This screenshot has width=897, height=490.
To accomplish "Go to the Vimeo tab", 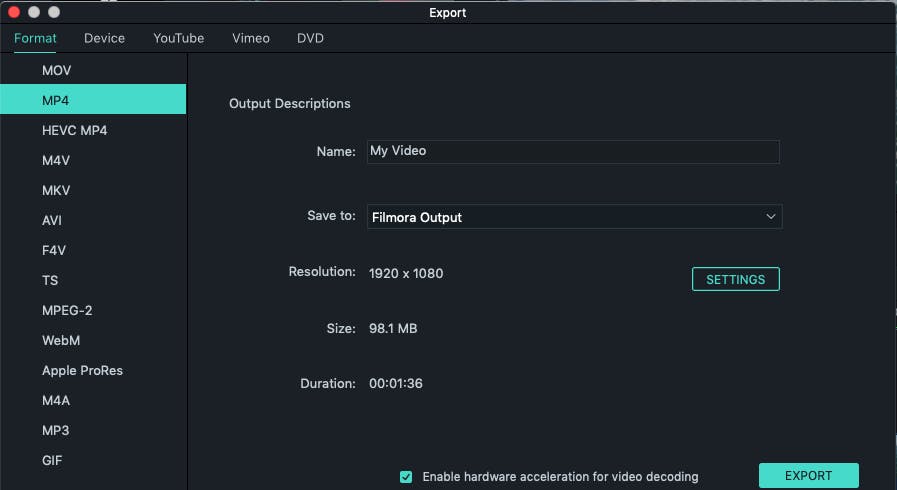I will [x=251, y=38].
